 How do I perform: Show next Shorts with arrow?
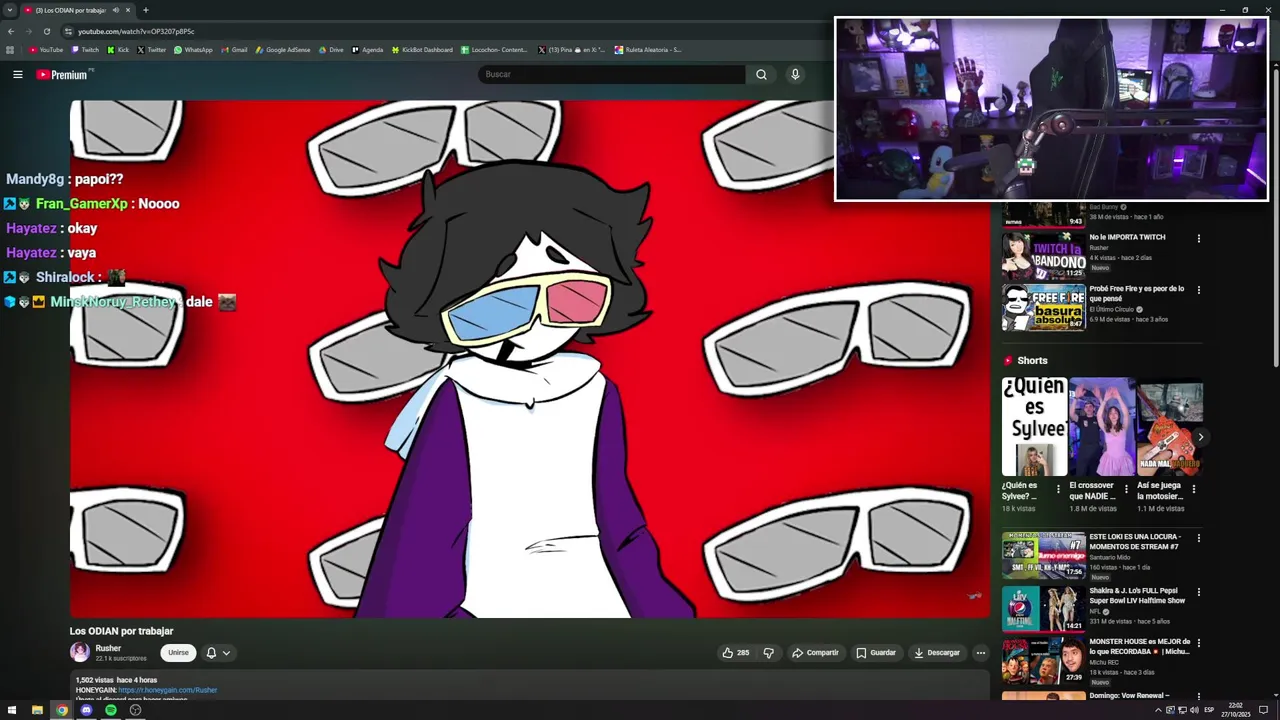pos(1200,437)
